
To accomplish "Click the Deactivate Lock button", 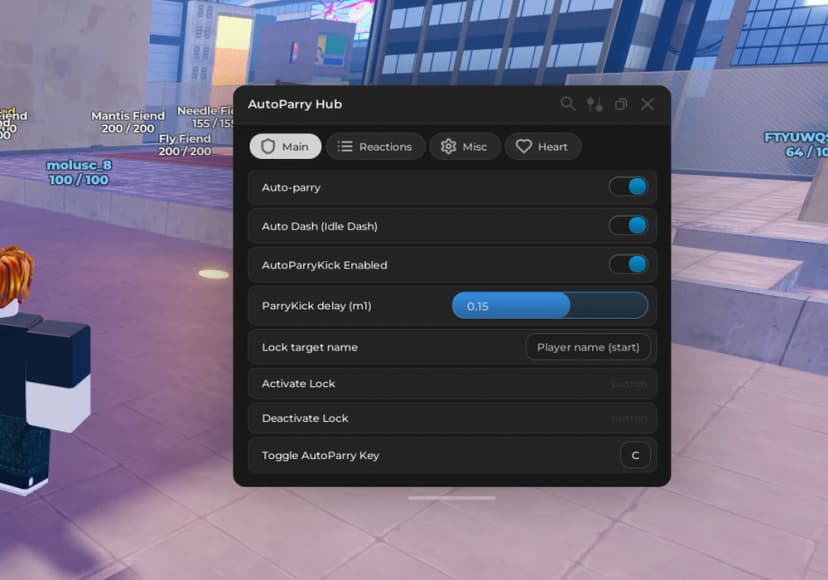I will 452,418.
